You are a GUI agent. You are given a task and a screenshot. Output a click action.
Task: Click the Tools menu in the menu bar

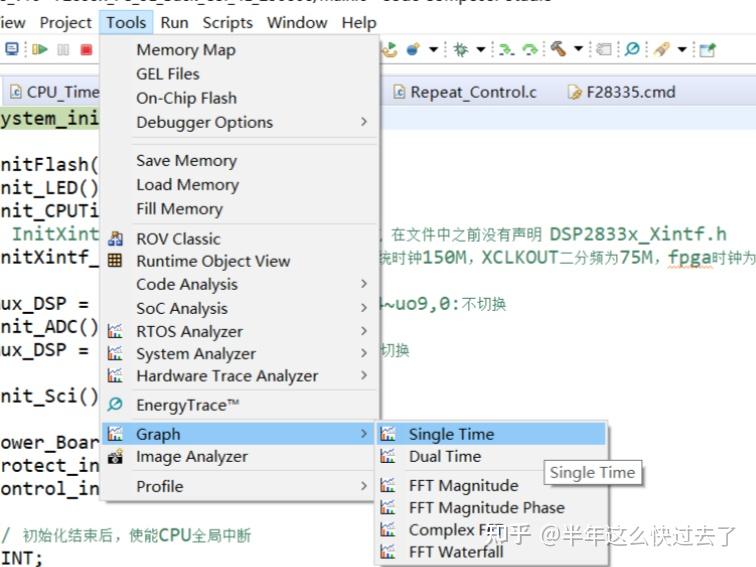126,23
